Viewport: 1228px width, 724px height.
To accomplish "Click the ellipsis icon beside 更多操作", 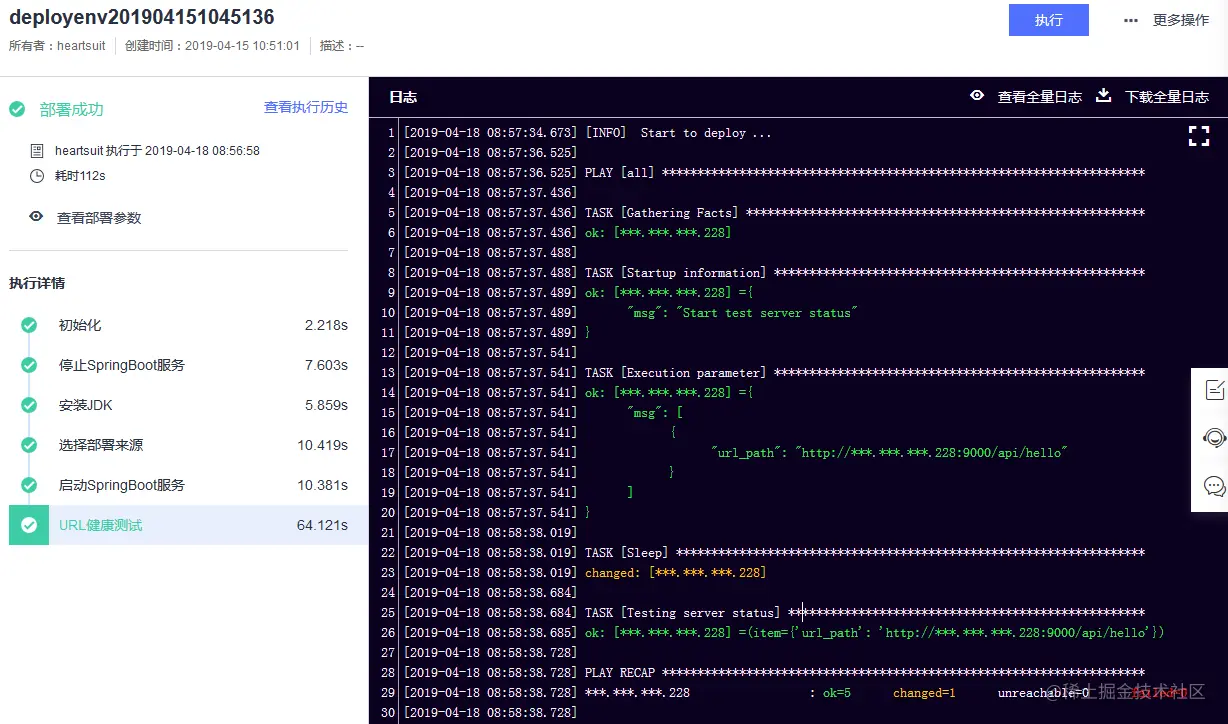I will 1132,19.
